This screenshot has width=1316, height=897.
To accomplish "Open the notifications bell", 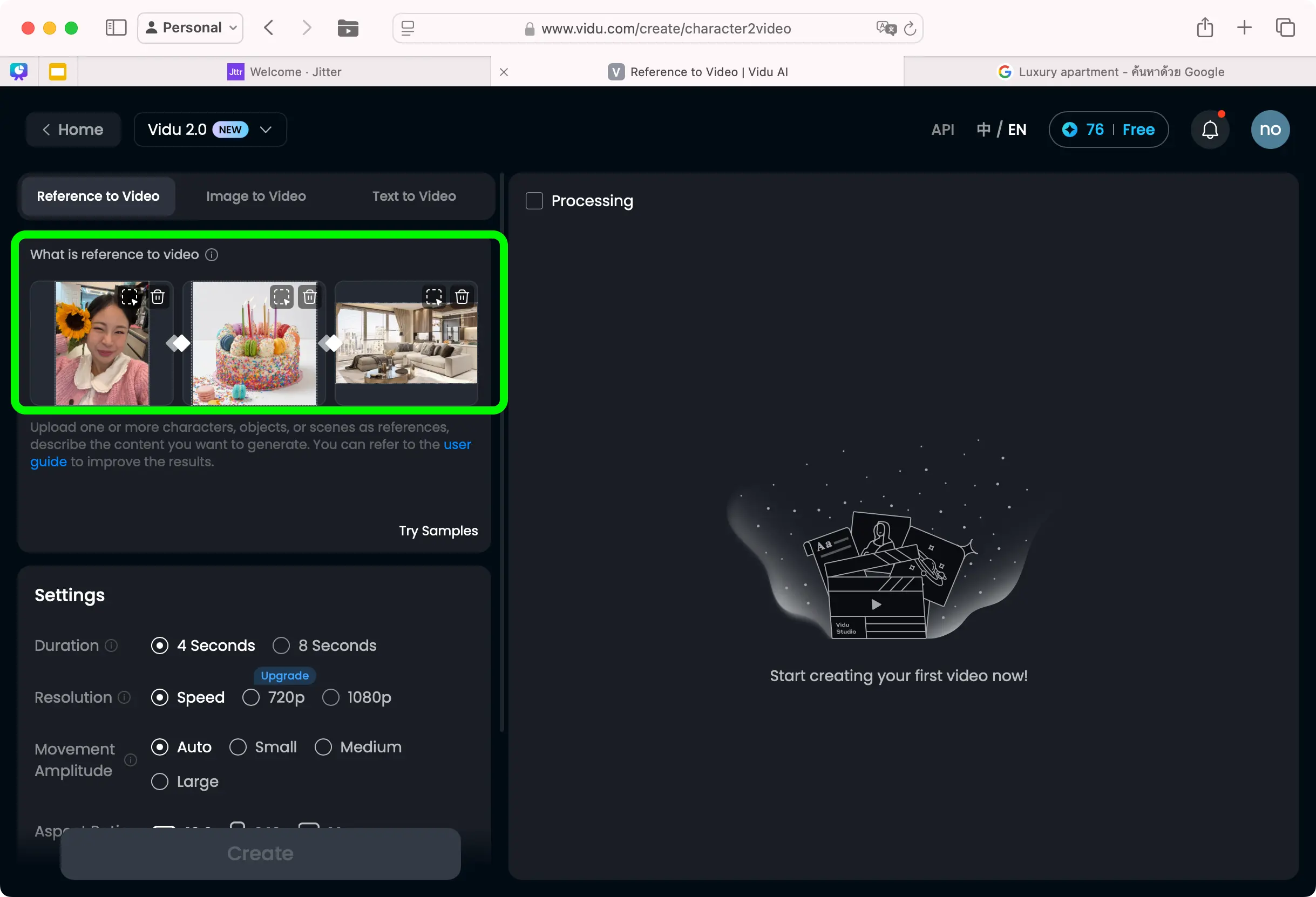I will 1210,130.
